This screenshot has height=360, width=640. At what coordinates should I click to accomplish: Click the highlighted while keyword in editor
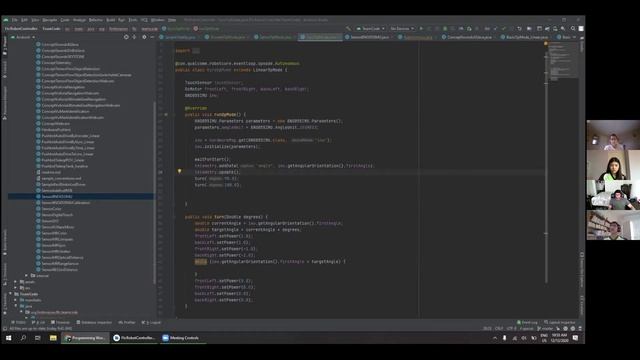coord(200,261)
